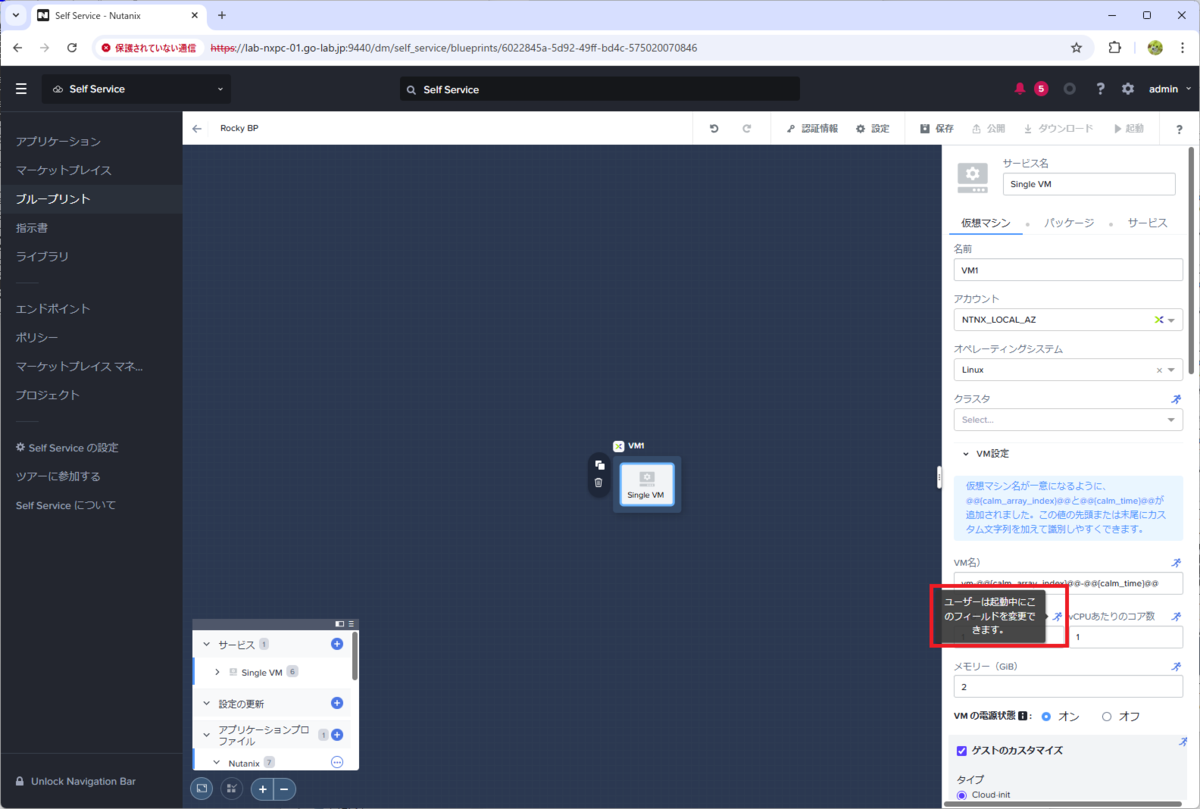The height and width of the screenshot is (809, 1200).
Task: Add a new service with plus icon
Action: coord(337,644)
